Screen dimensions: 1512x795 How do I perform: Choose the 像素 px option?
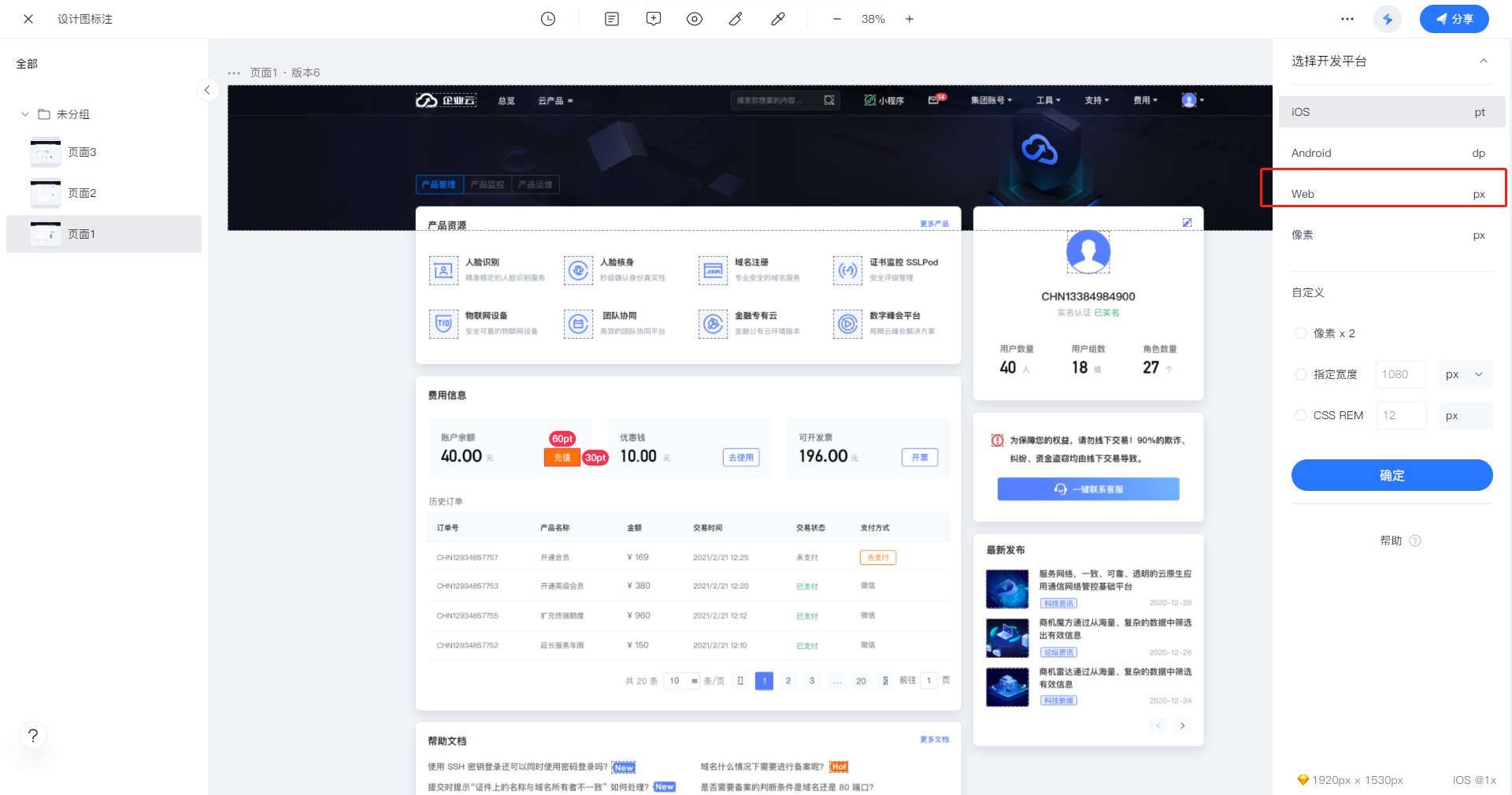point(1392,235)
